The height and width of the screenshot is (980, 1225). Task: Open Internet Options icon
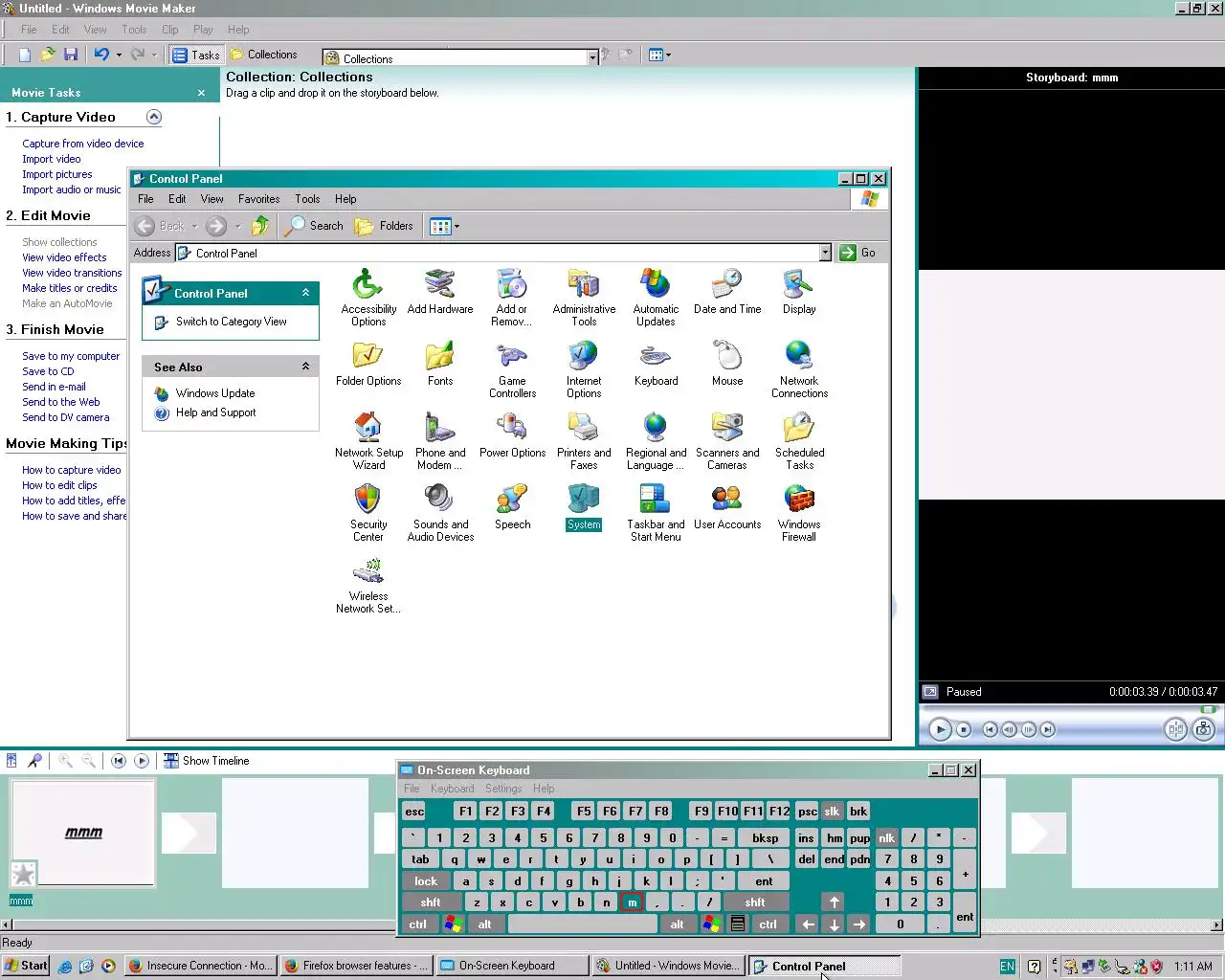584,369
